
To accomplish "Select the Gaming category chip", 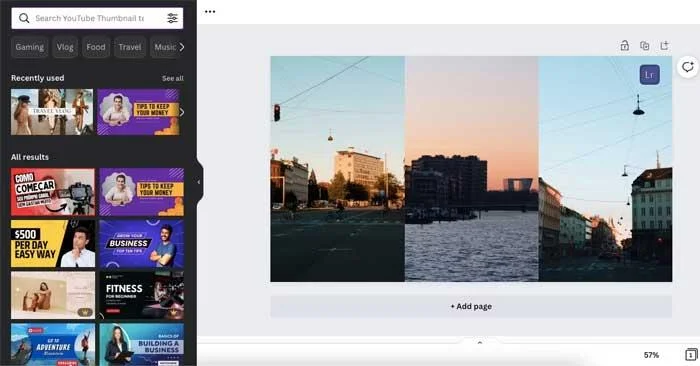I will pyautogui.click(x=30, y=47).
